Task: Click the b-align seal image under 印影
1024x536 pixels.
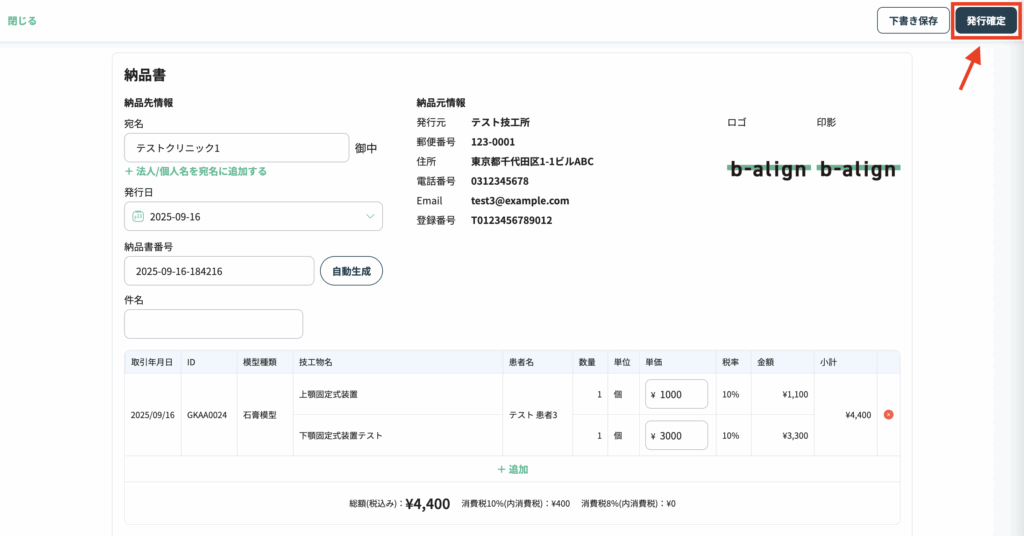Action: (x=857, y=170)
